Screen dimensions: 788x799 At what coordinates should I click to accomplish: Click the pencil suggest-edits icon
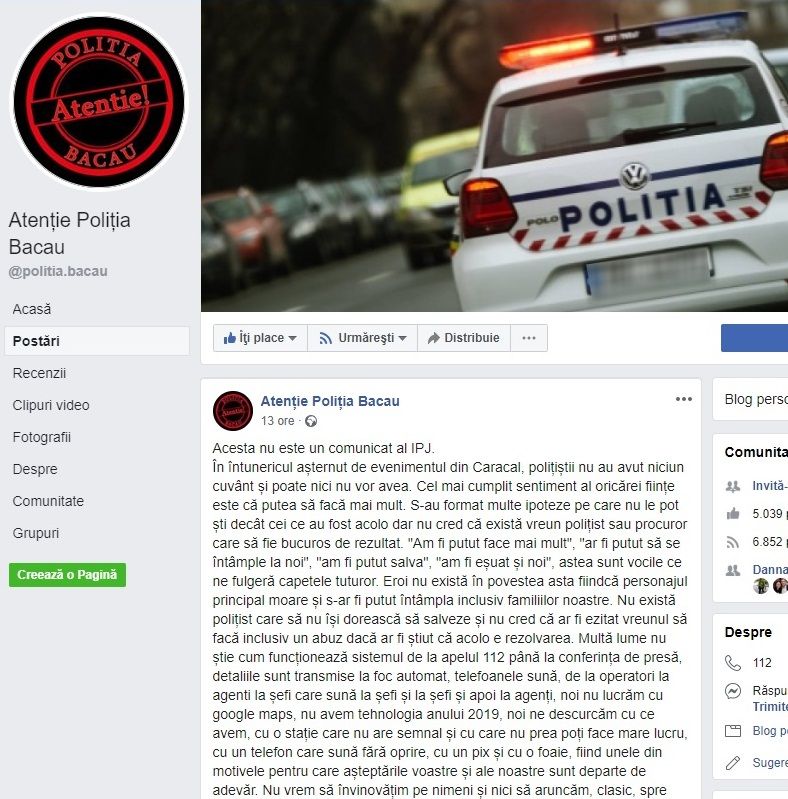(732, 763)
